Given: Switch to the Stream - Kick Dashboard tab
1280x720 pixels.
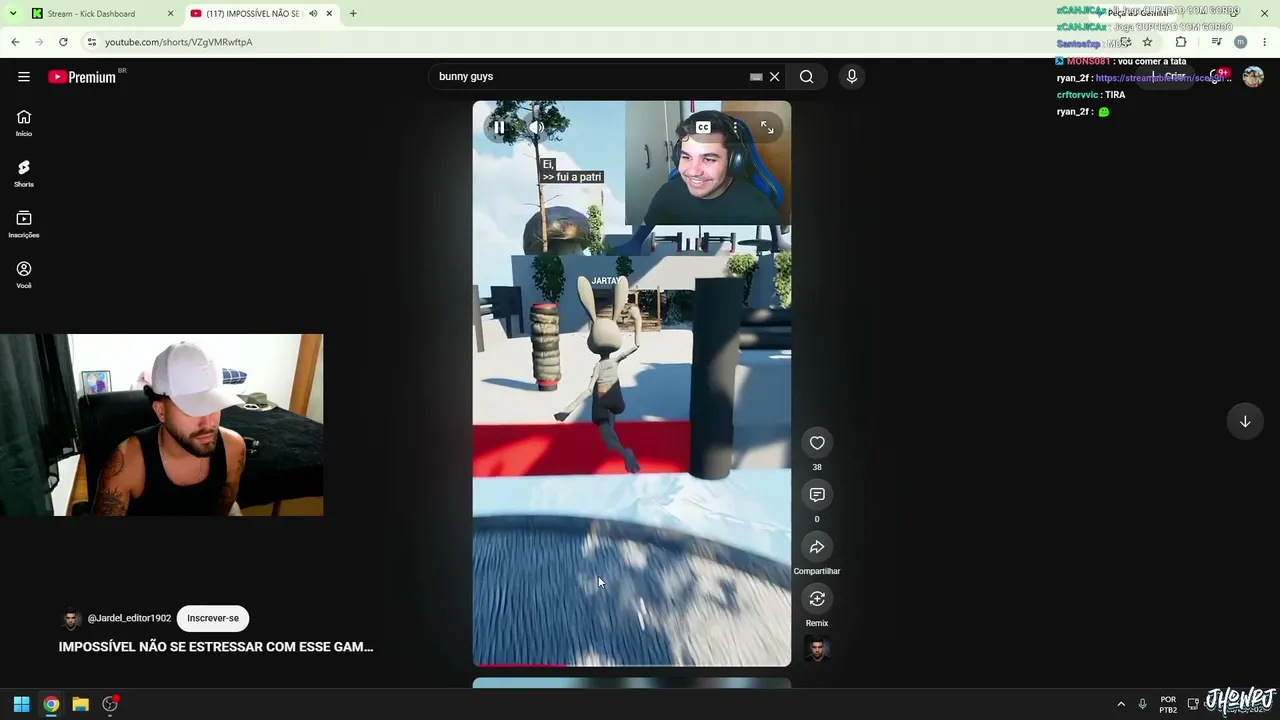Looking at the screenshot, I should pyautogui.click(x=91, y=14).
